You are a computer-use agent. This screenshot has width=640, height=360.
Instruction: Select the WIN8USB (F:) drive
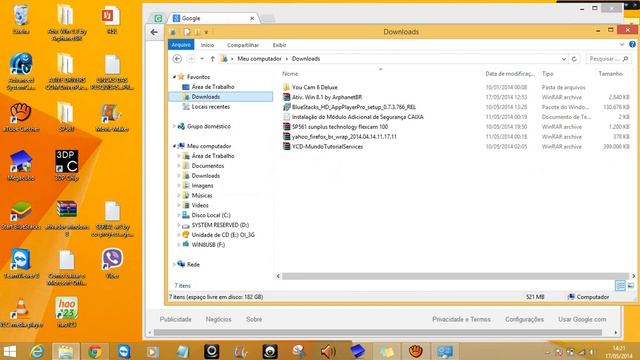(x=204, y=245)
